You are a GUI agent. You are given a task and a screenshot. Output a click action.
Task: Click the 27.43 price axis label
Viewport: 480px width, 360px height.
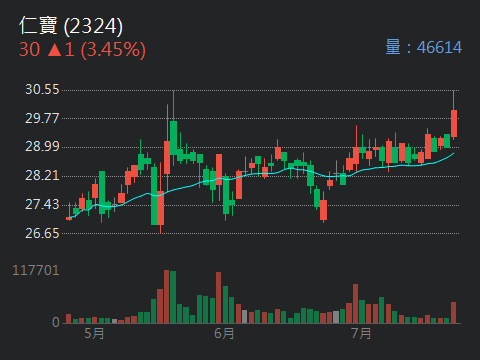click(42, 204)
